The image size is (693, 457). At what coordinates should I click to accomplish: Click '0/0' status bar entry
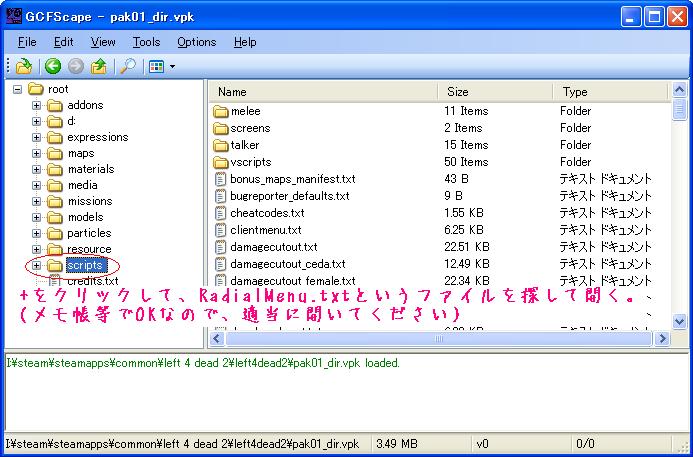[x=585, y=443]
